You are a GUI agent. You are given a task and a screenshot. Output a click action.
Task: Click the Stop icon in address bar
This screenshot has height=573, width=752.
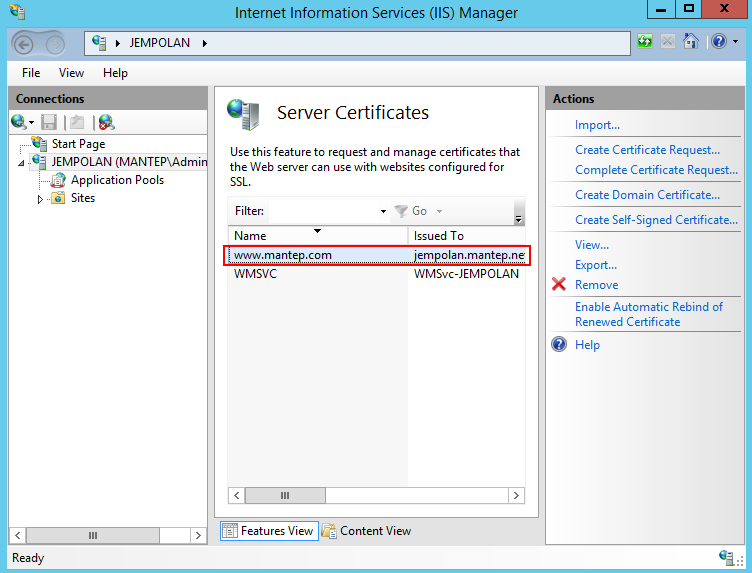(x=667, y=41)
